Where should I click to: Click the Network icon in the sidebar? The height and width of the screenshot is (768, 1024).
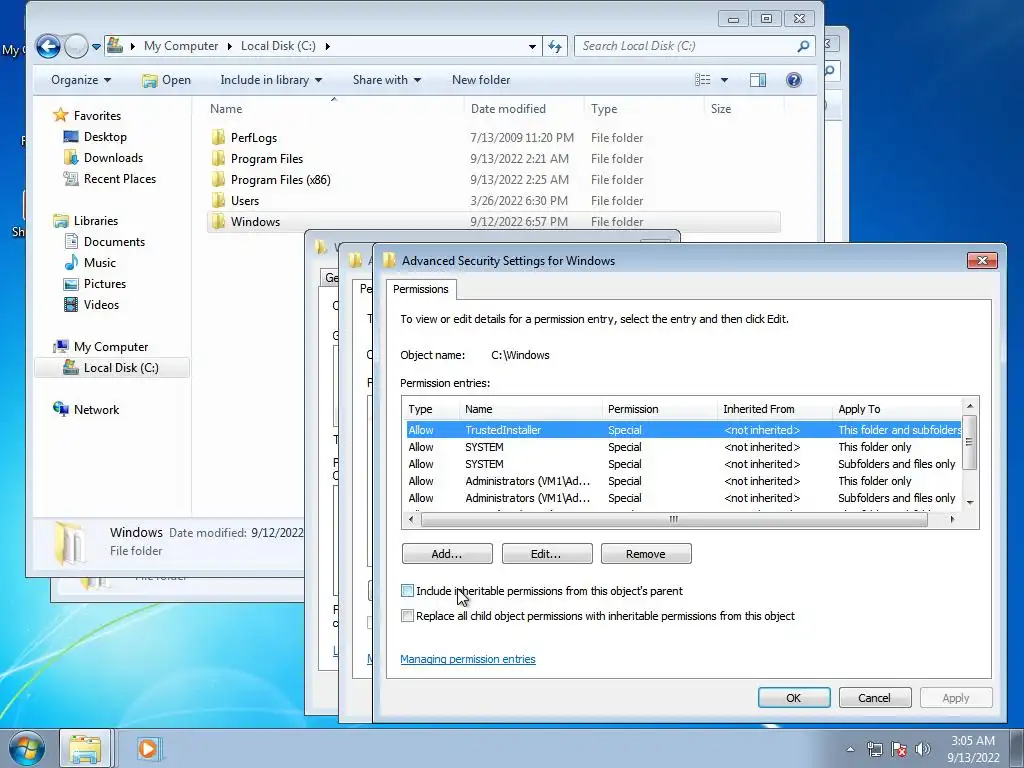coord(61,409)
